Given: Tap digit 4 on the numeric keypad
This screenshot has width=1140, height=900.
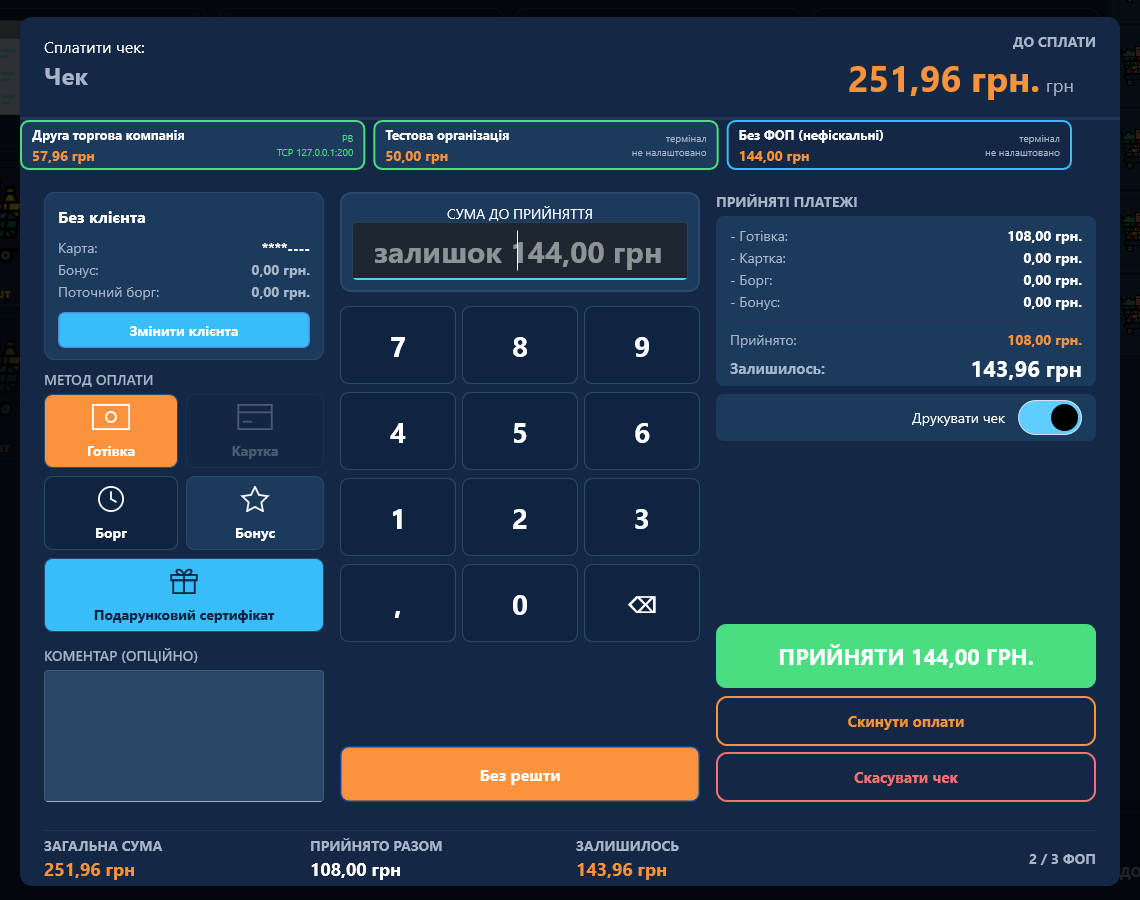Looking at the screenshot, I should point(398,431).
